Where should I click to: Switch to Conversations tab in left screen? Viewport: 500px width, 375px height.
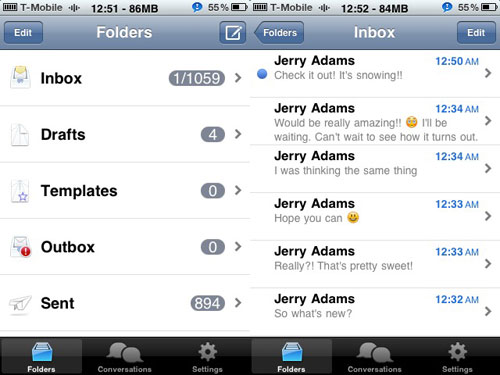point(125,356)
